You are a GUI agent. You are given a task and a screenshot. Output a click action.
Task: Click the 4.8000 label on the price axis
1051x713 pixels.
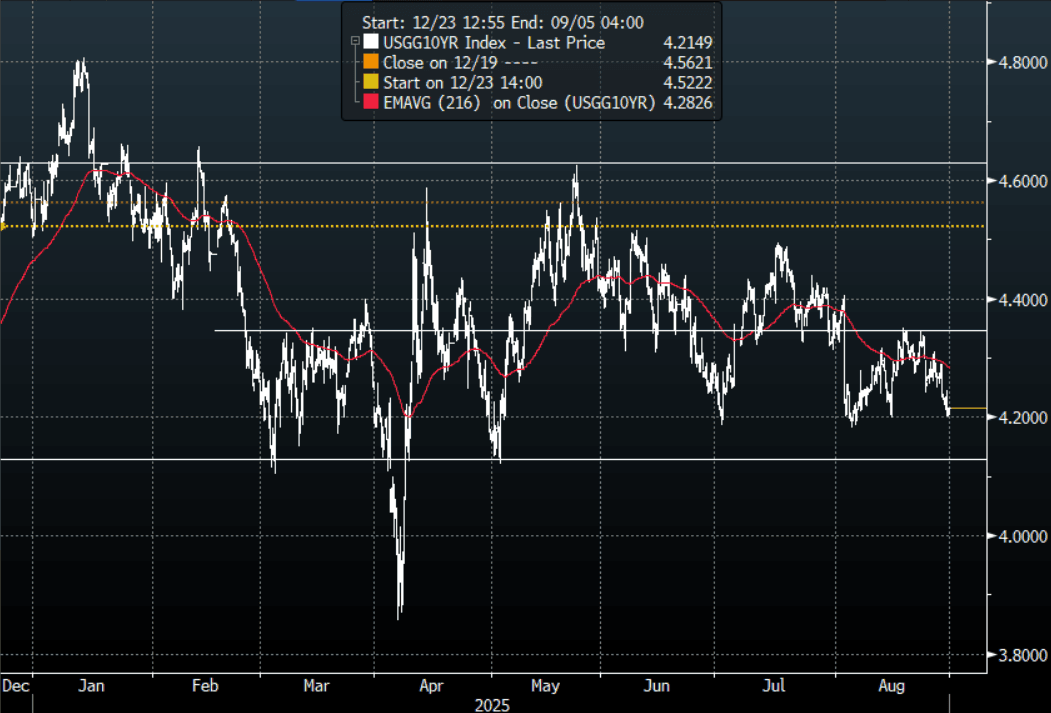[1017, 62]
